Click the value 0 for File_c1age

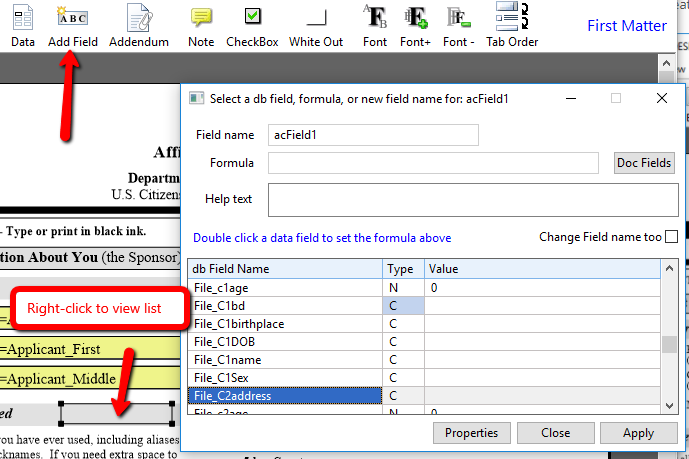pyautogui.click(x=542, y=288)
